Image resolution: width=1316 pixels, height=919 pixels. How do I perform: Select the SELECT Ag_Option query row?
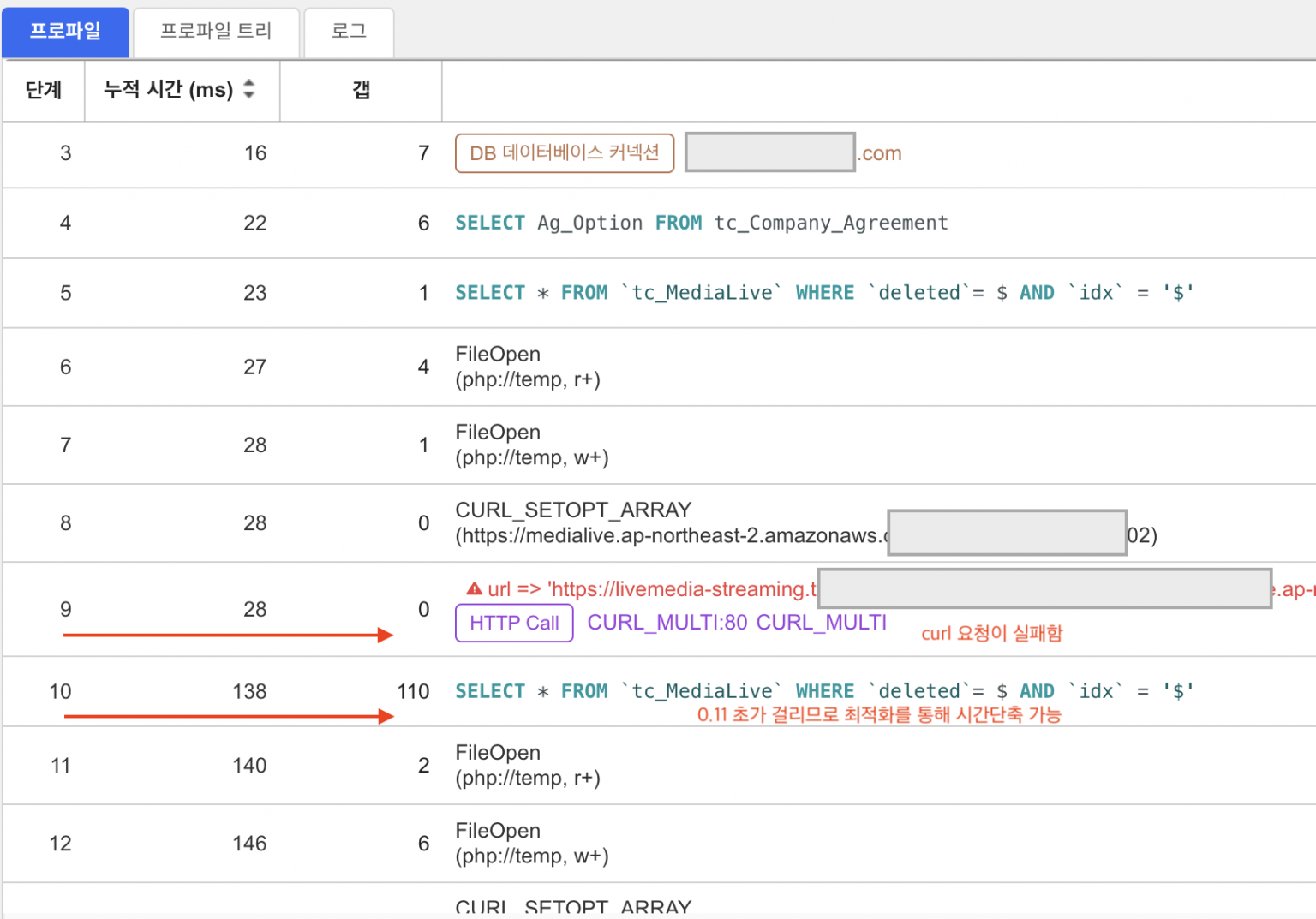701,223
